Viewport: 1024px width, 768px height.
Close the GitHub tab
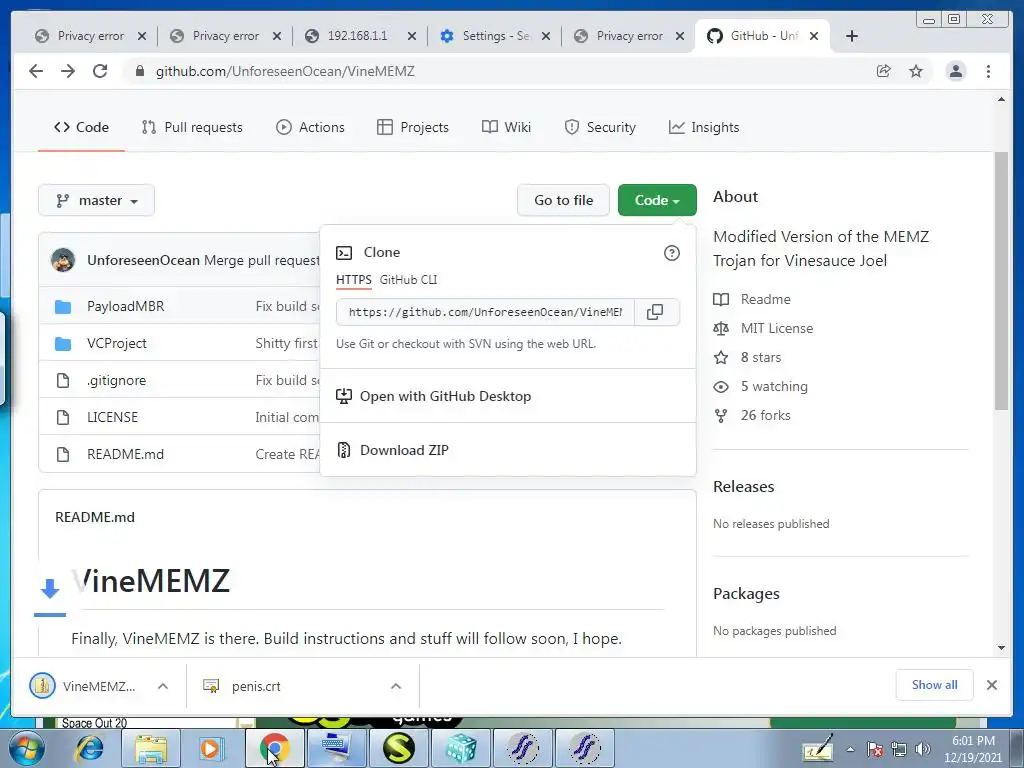(x=814, y=36)
